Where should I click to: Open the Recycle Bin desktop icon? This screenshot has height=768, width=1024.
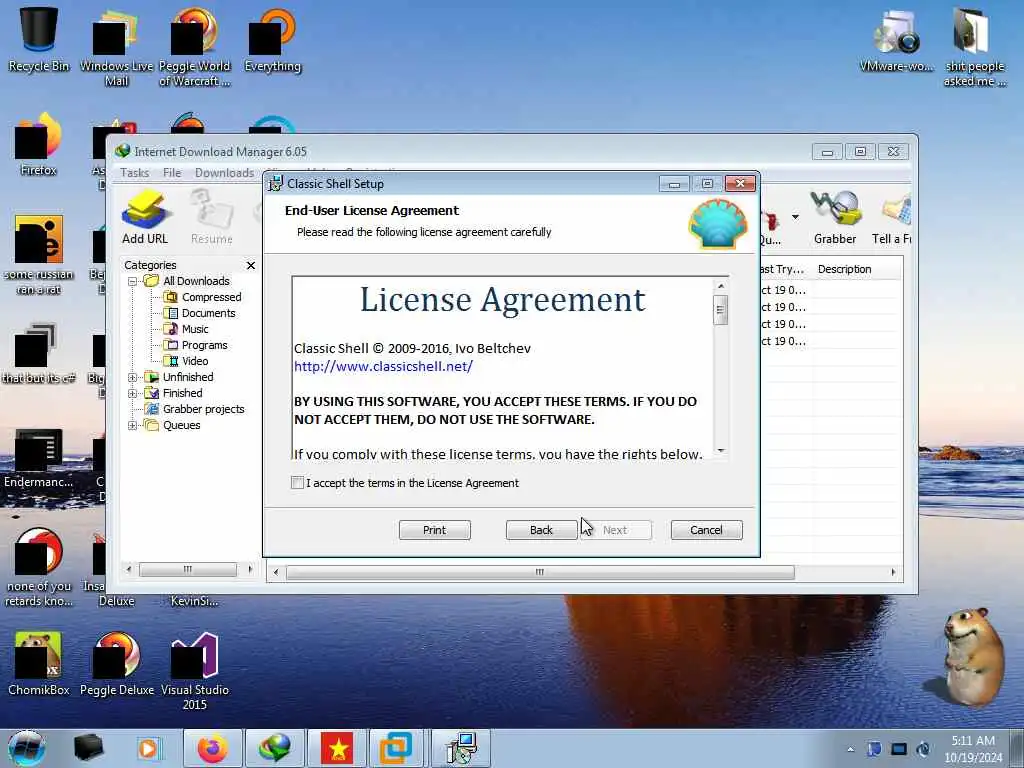[39, 39]
